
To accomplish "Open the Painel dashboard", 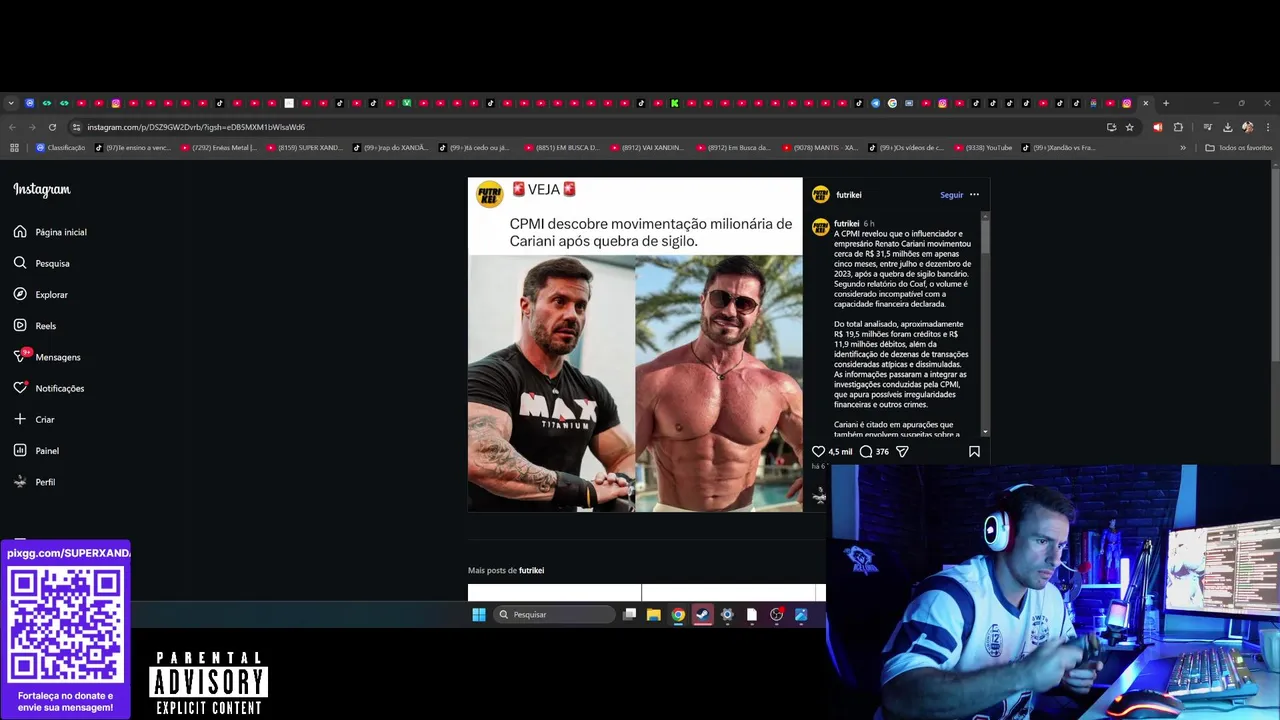I will (36, 451).
